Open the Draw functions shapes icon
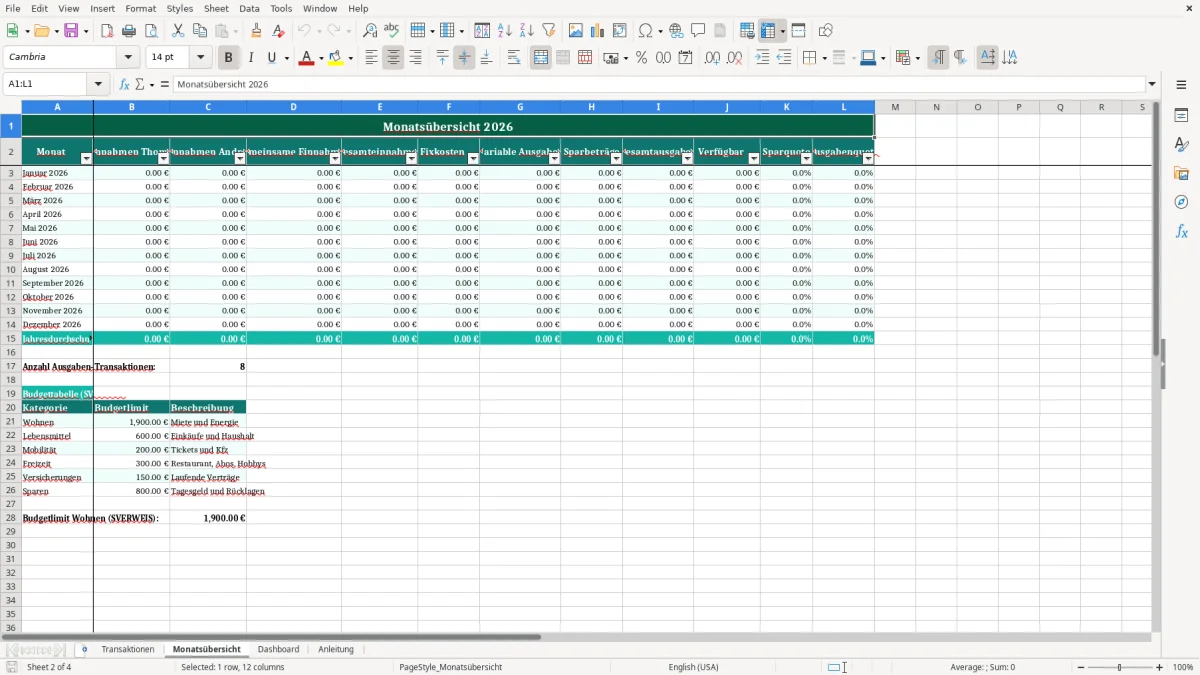The image size is (1200, 675). point(826,31)
